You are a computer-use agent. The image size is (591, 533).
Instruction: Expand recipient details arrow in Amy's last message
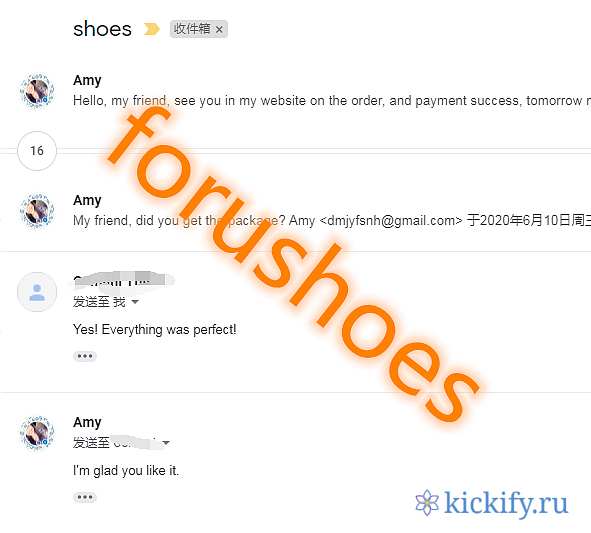[x=166, y=443]
